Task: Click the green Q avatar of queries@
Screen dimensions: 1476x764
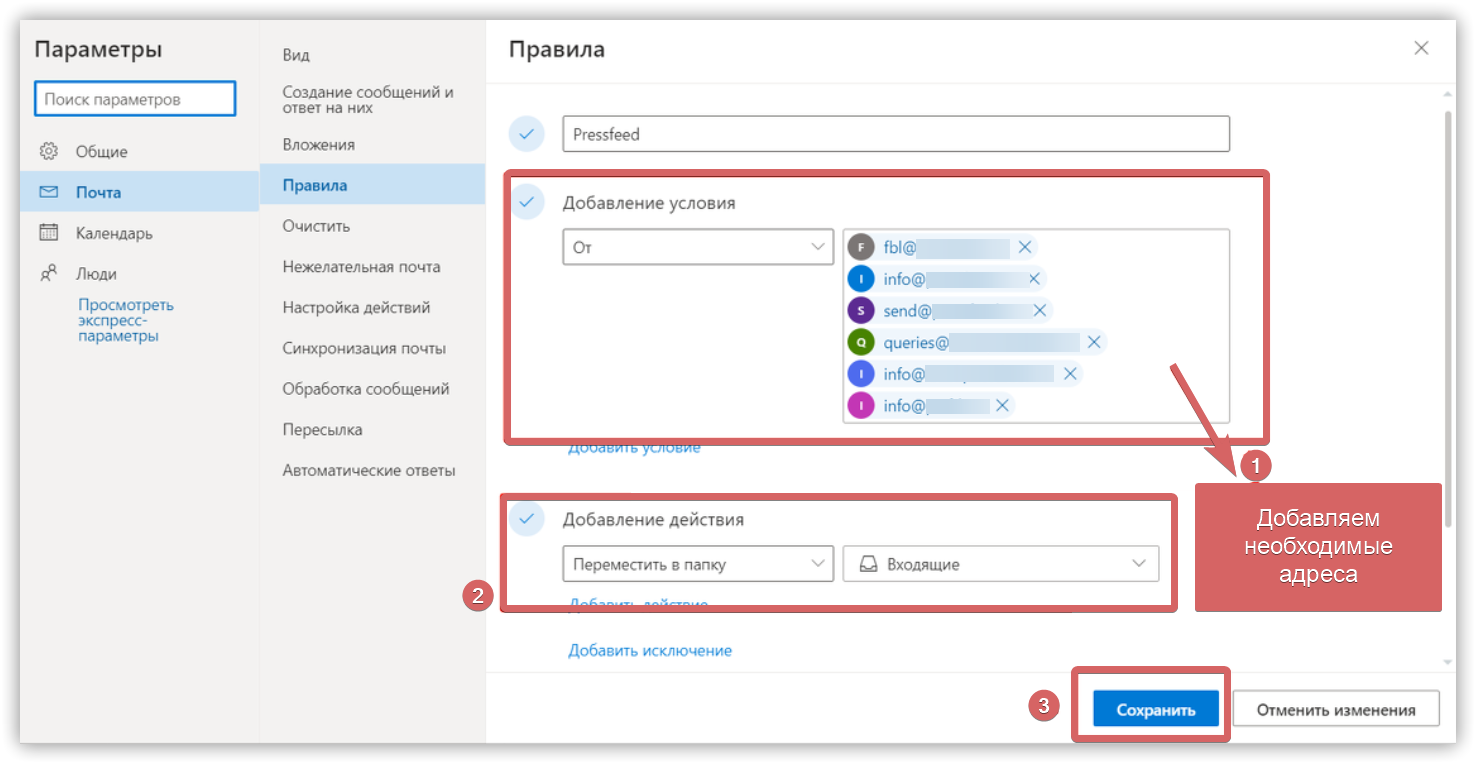Action: 861,343
